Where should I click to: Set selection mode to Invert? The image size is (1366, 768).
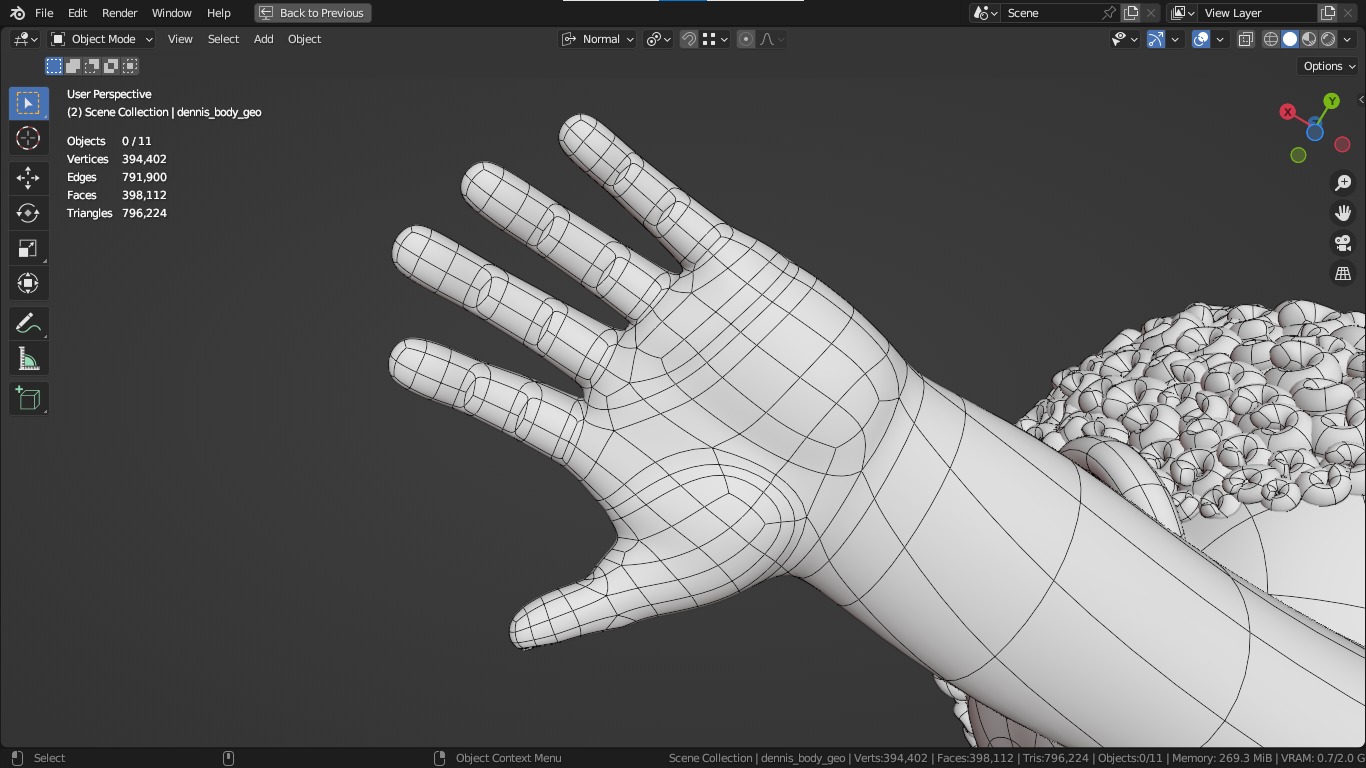pos(111,66)
